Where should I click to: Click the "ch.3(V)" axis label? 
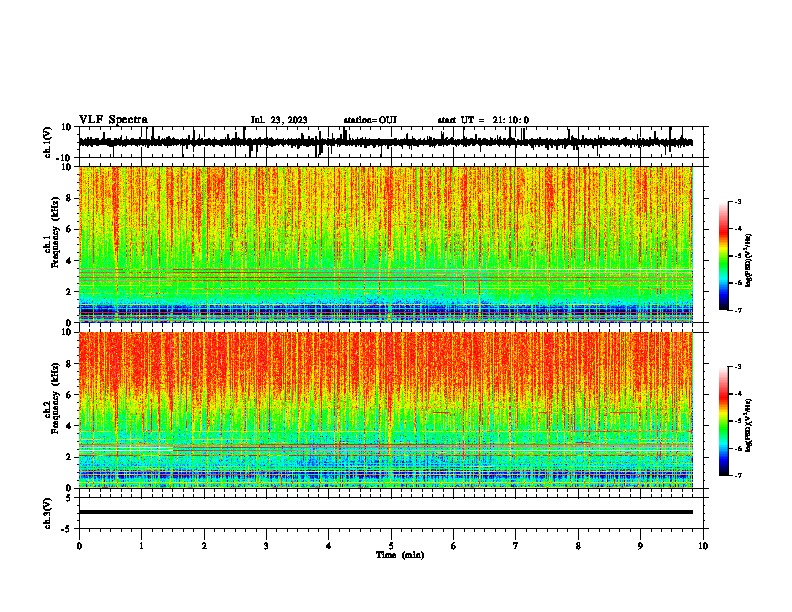tap(48, 513)
